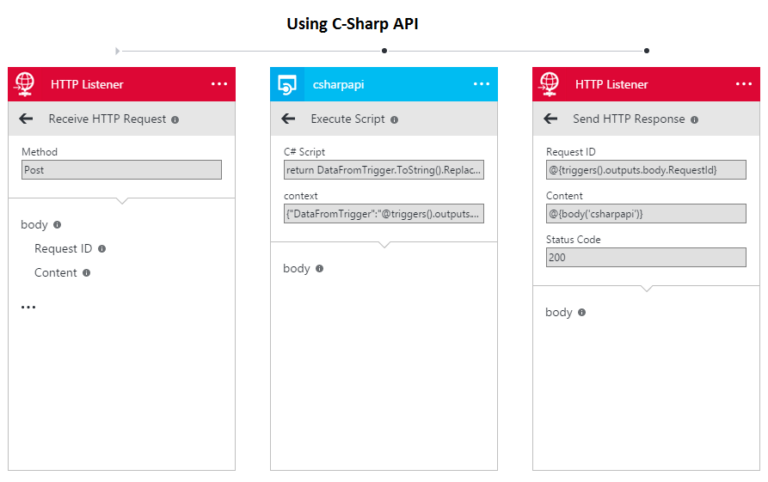Screen dimensions: 768x482
Task: Click the flow connector dot above csharpapi
Action: pyautogui.click(x=384, y=50)
